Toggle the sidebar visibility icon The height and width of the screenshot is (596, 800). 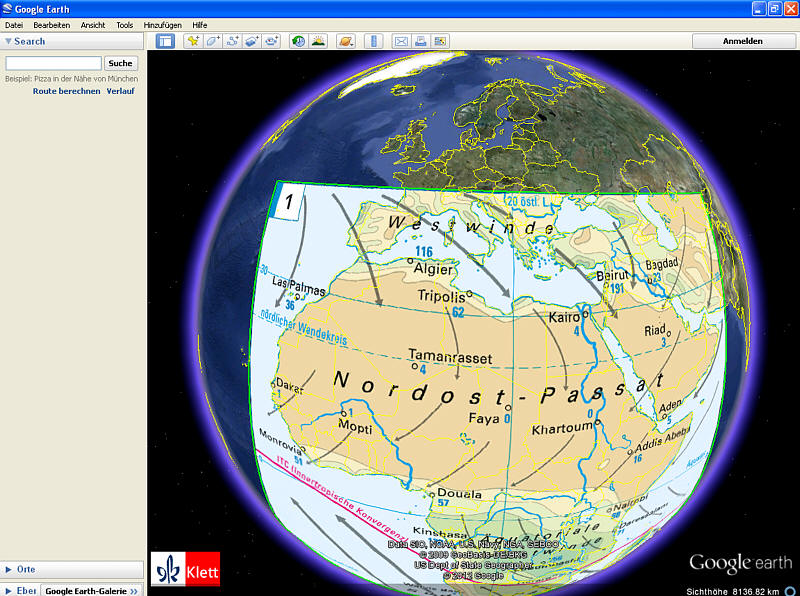point(166,41)
